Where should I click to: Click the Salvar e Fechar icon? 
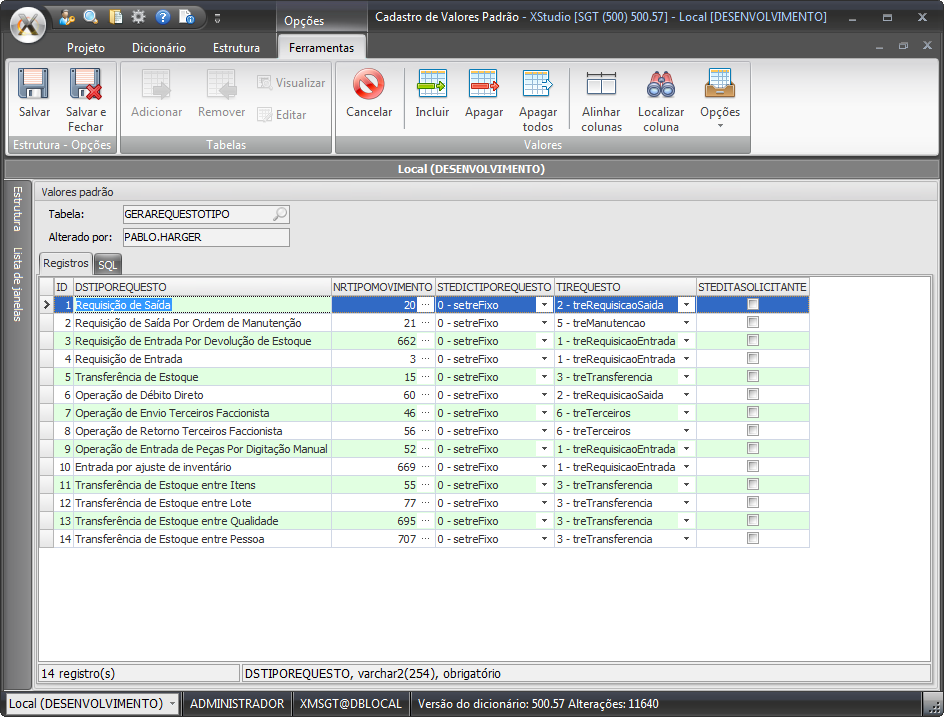[85, 84]
